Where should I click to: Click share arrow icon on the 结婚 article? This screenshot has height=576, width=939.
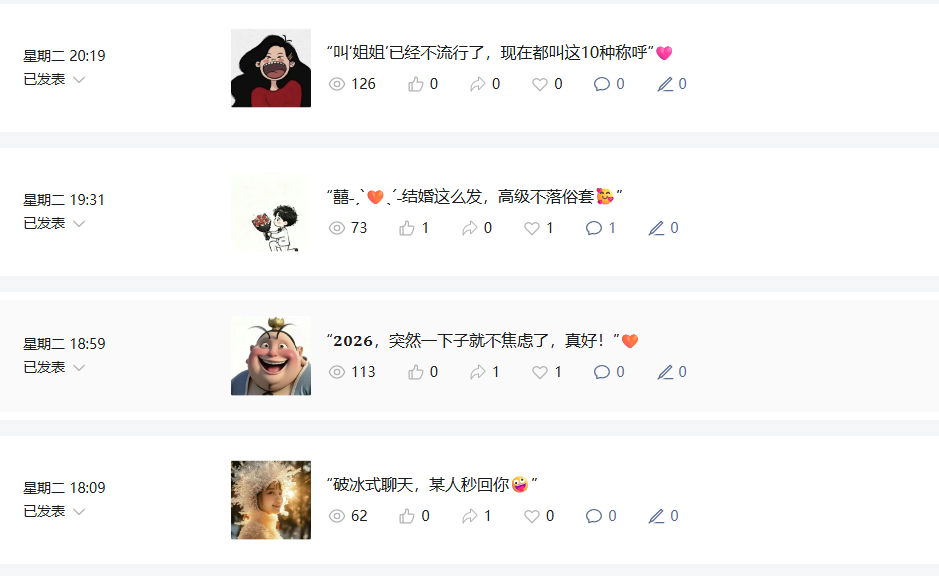click(x=470, y=228)
